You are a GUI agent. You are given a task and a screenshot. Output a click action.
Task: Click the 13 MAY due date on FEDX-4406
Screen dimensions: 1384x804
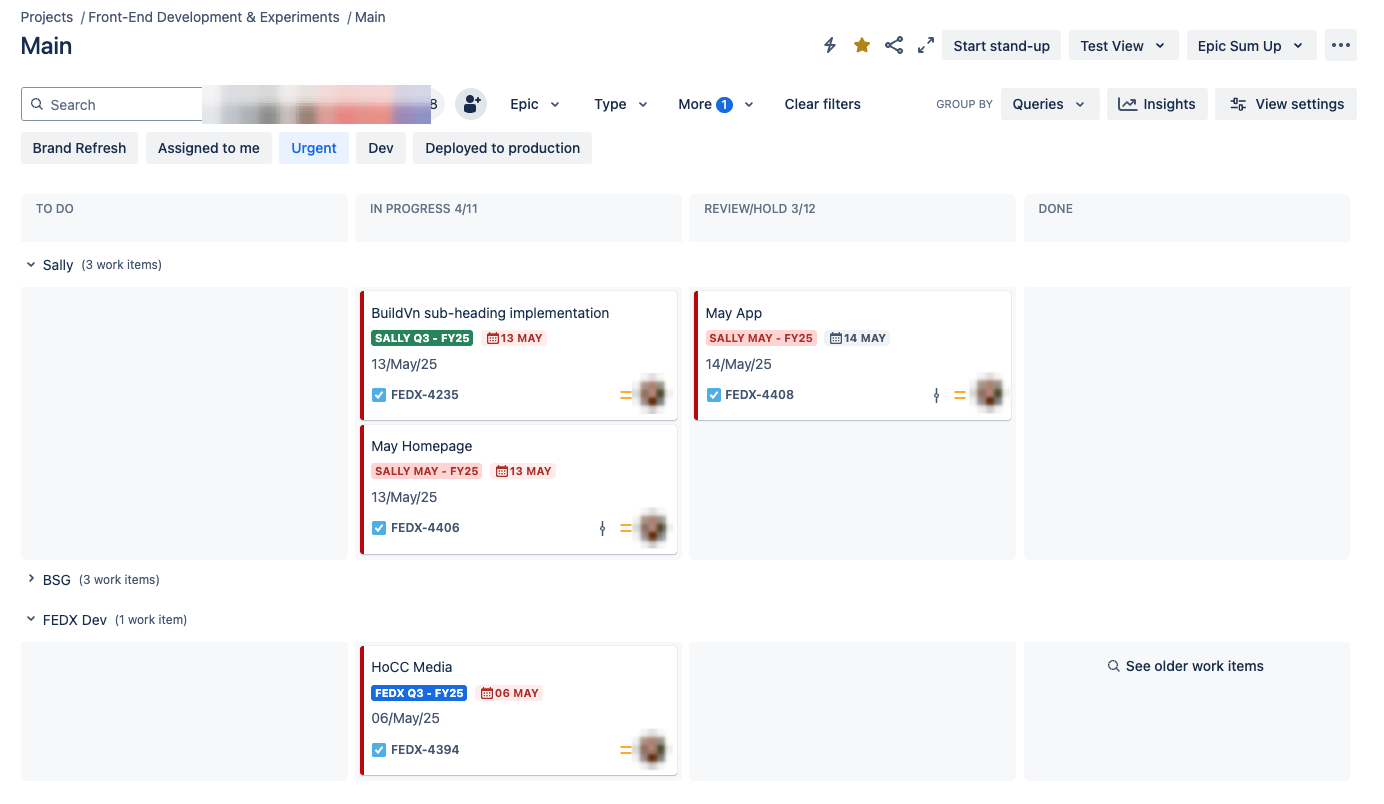click(523, 471)
